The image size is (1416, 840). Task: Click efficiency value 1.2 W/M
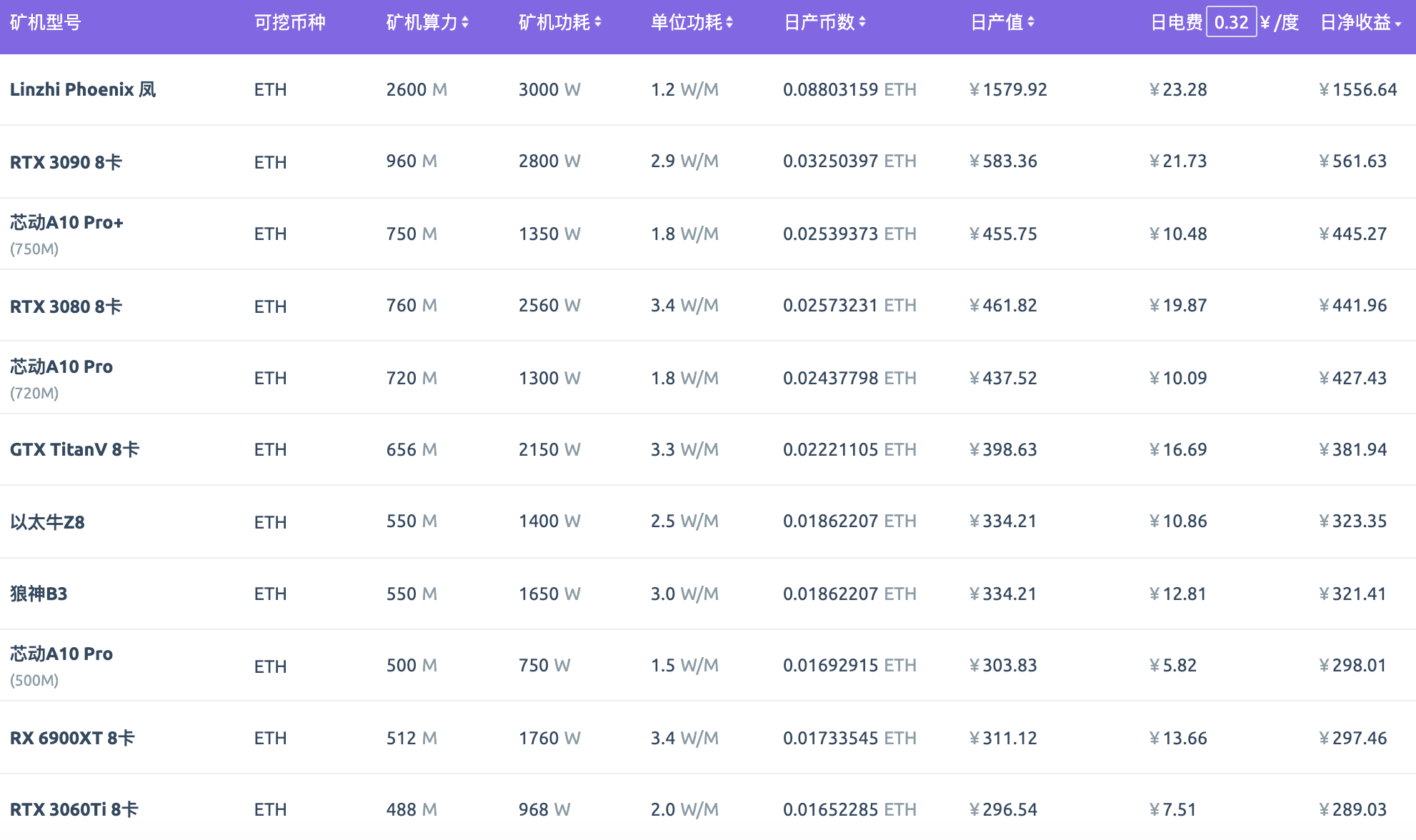[x=684, y=90]
